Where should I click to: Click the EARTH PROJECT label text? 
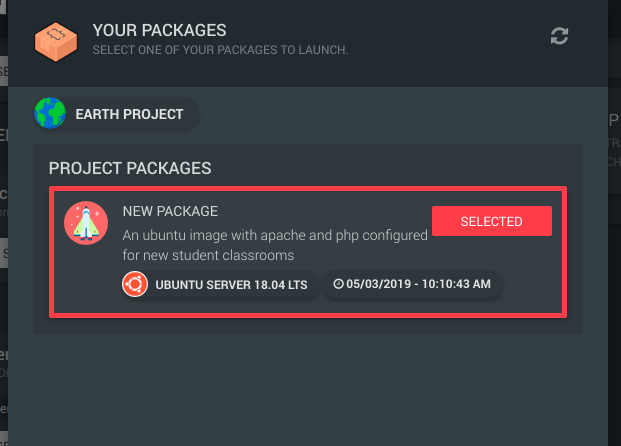point(130,114)
